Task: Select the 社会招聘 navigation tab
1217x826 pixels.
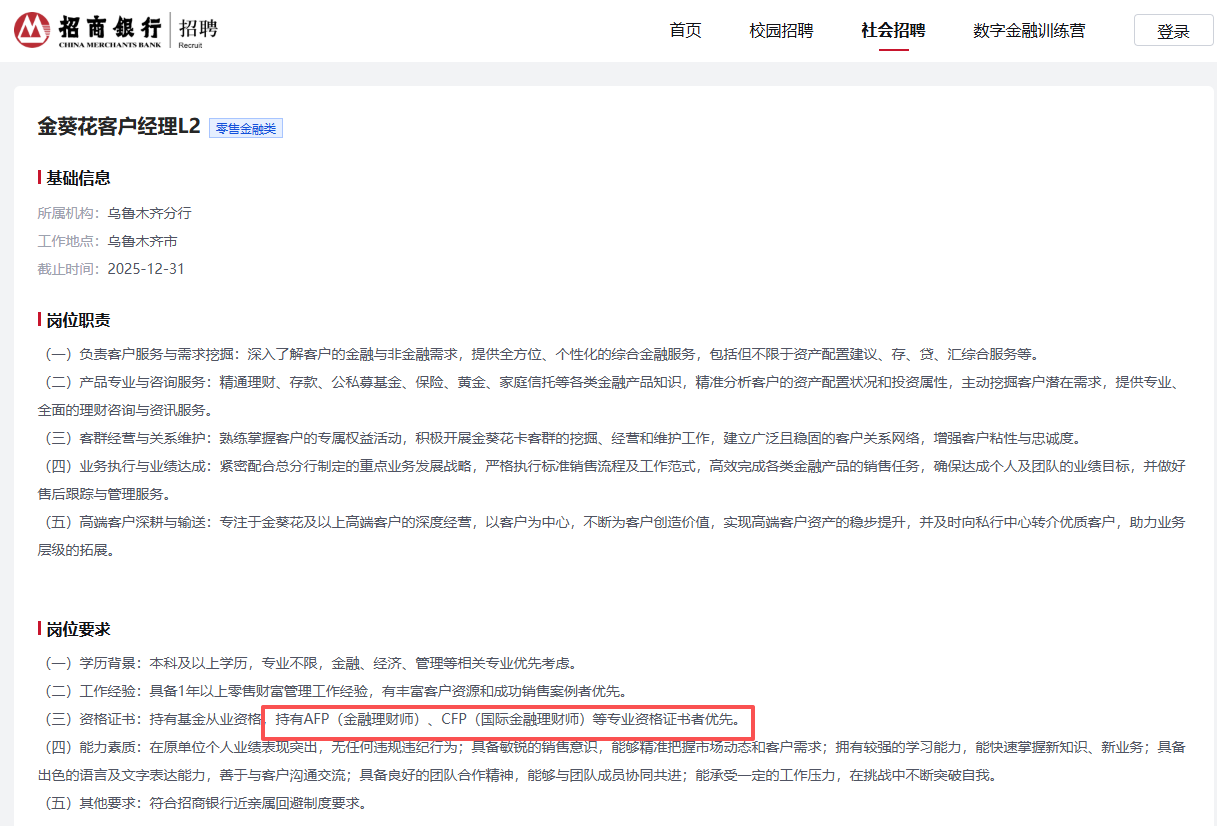Action: [x=893, y=31]
